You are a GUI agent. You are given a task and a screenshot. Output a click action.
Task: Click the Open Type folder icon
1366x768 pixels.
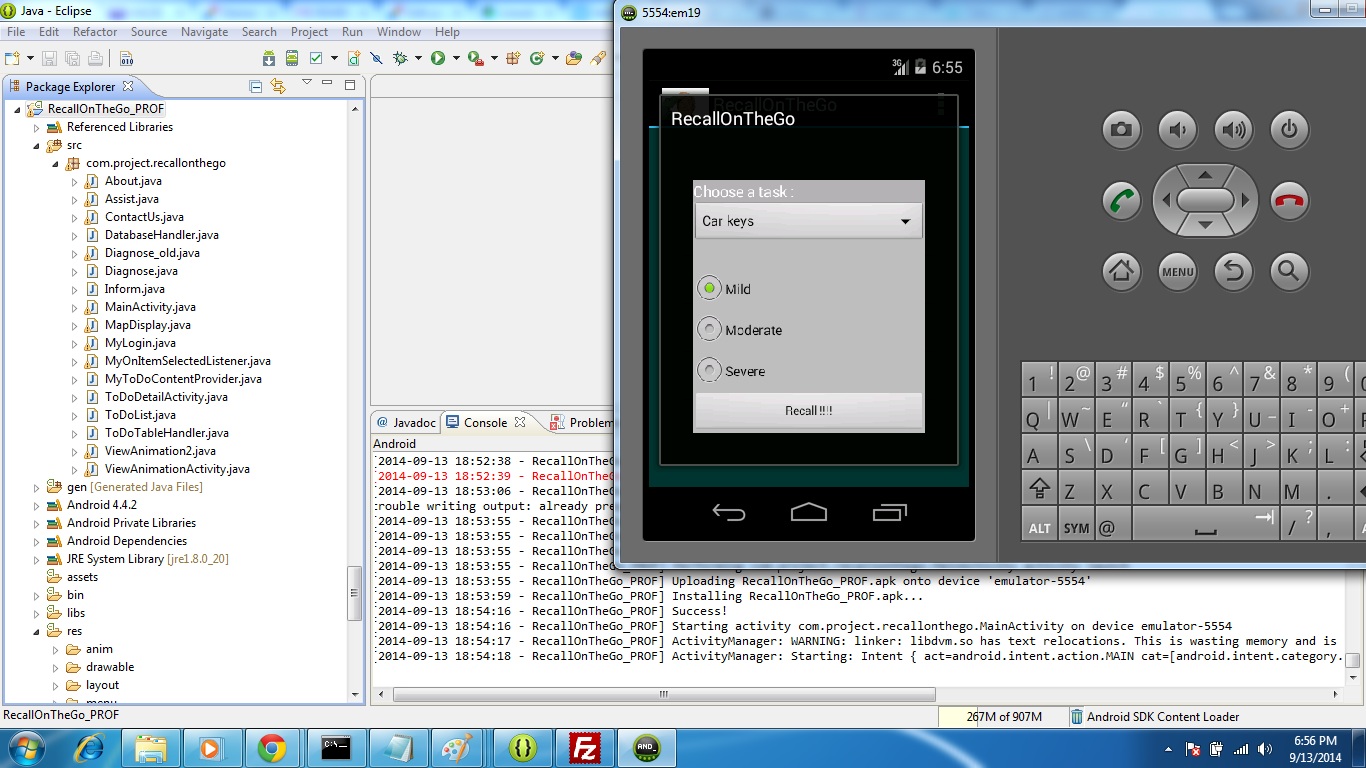coord(574,58)
